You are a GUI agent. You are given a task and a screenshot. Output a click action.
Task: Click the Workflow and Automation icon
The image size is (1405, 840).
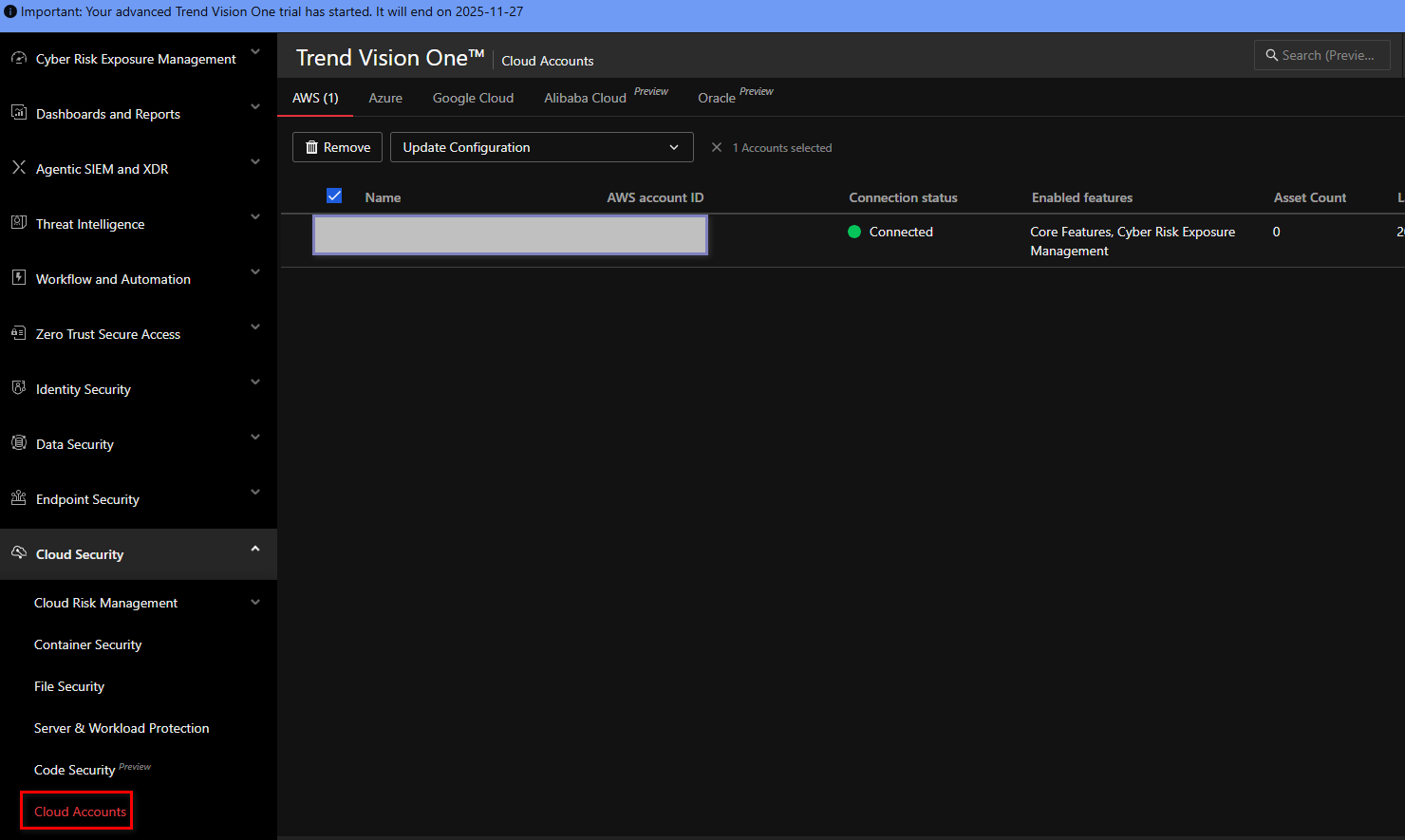click(x=18, y=277)
